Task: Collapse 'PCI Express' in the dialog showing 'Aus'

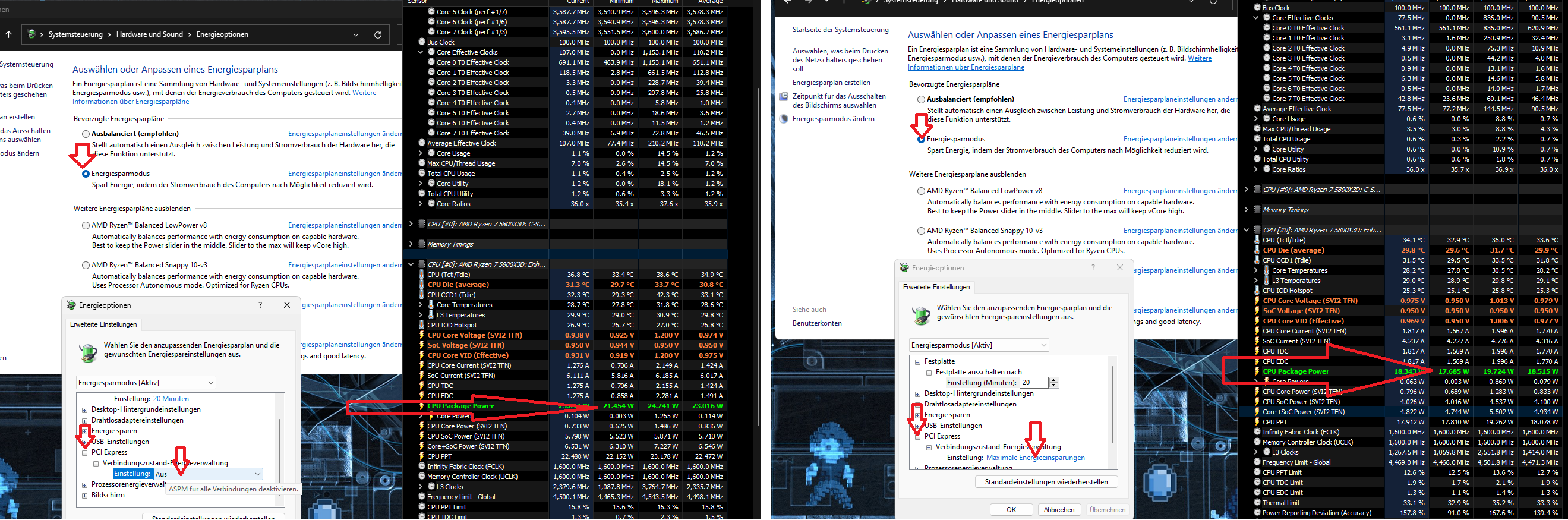Action: click(x=84, y=453)
